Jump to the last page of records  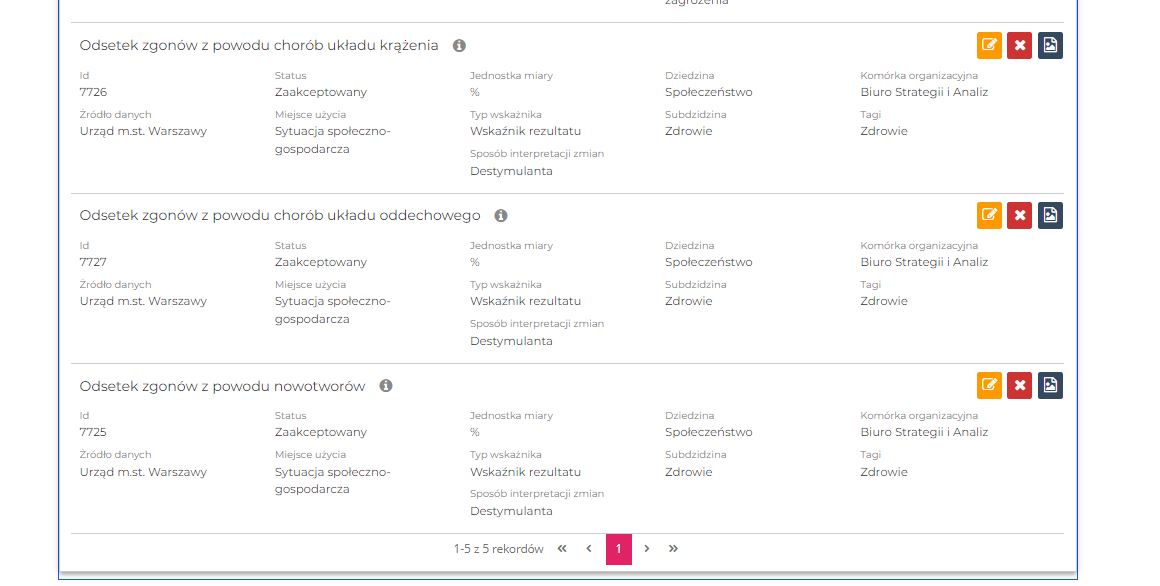click(674, 549)
